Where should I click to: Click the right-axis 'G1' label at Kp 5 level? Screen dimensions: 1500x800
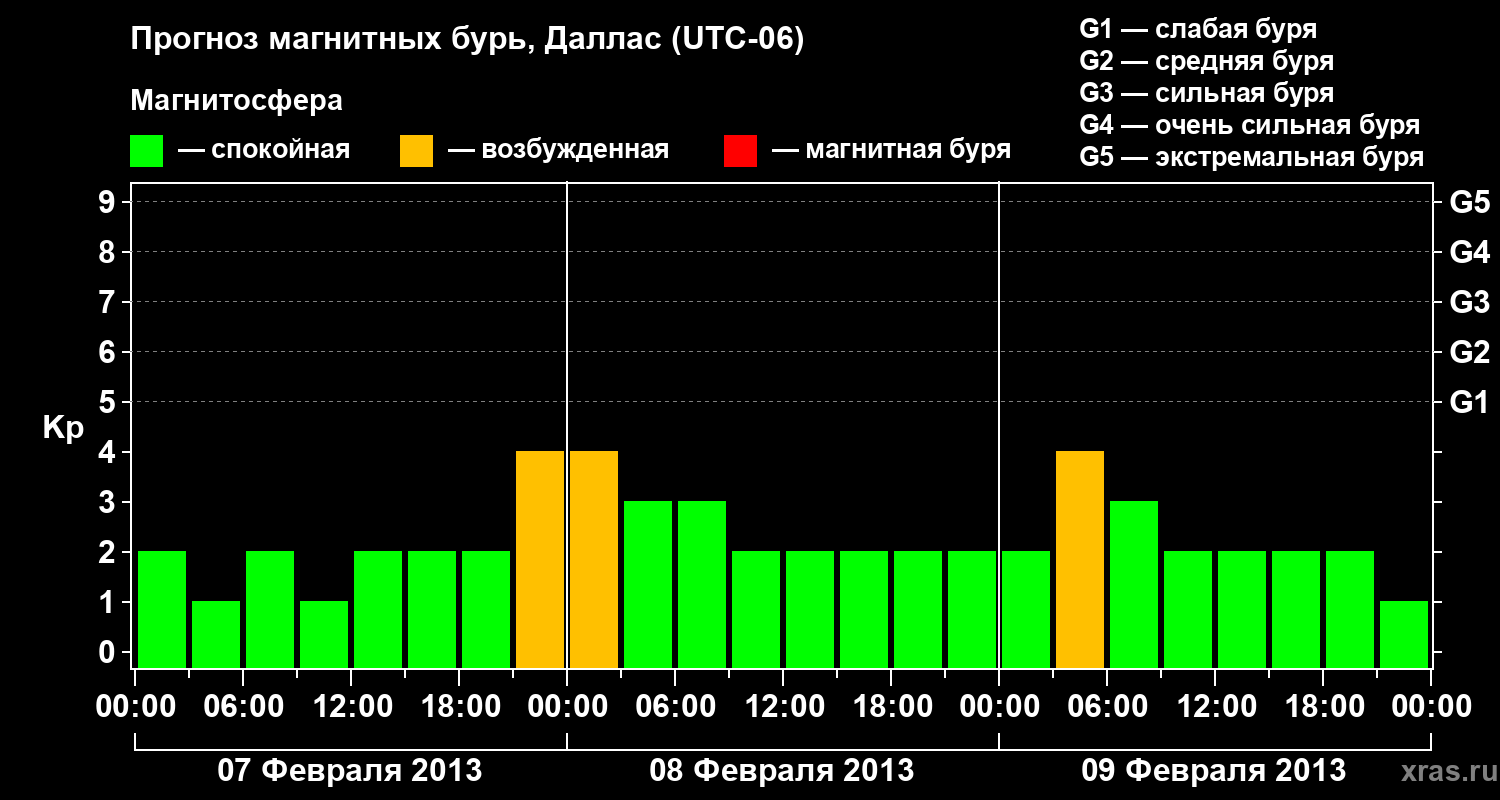click(1469, 402)
